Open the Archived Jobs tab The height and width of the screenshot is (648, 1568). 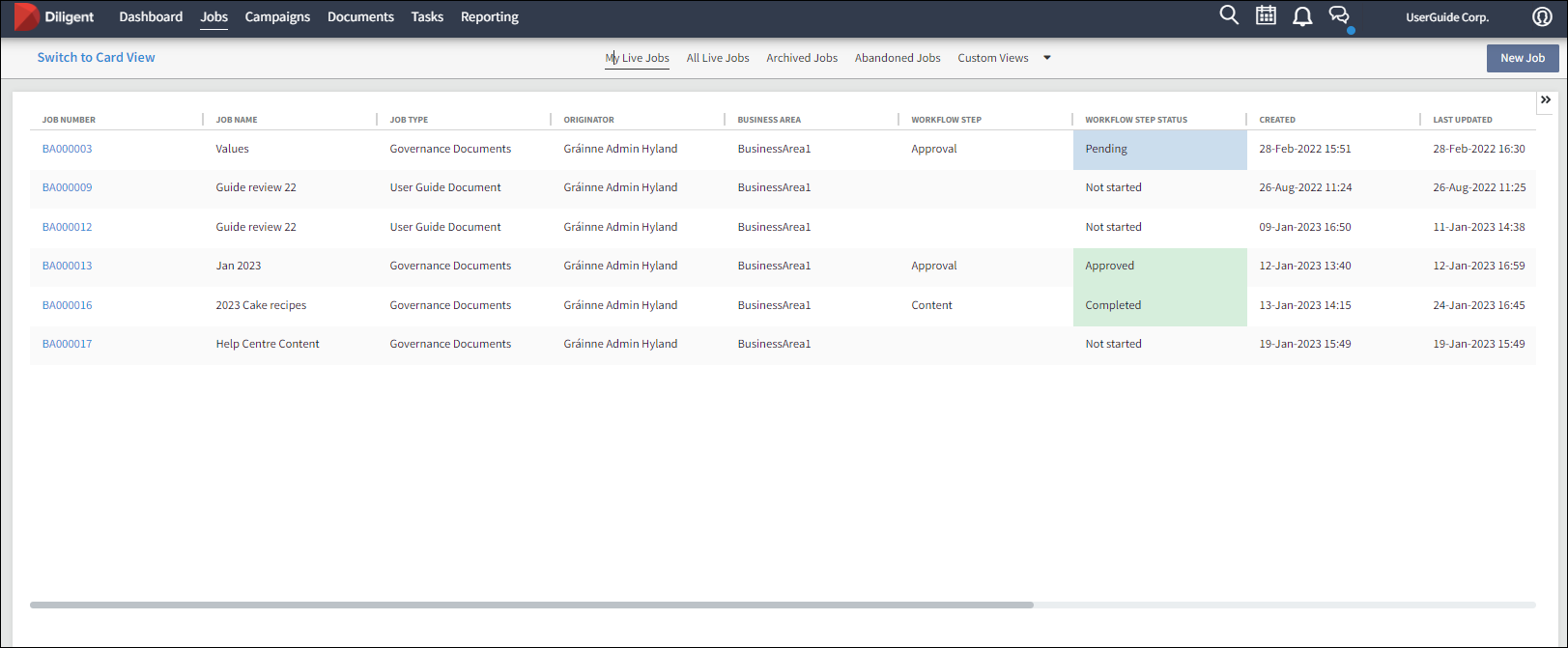pyautogui.click(x=802, y=58)
